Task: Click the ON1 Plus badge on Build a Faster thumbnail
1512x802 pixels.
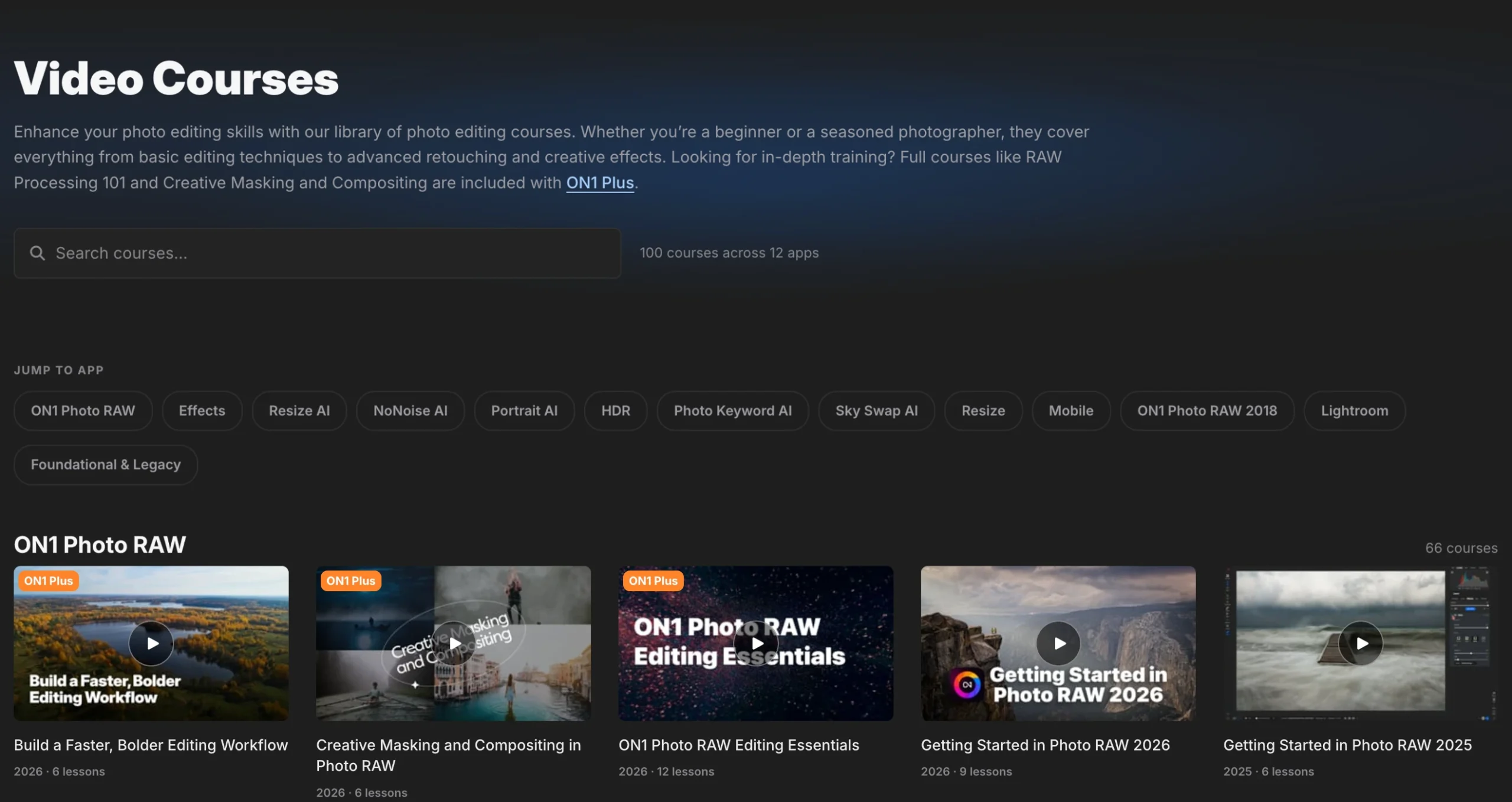Action: [x=48, y=581]
